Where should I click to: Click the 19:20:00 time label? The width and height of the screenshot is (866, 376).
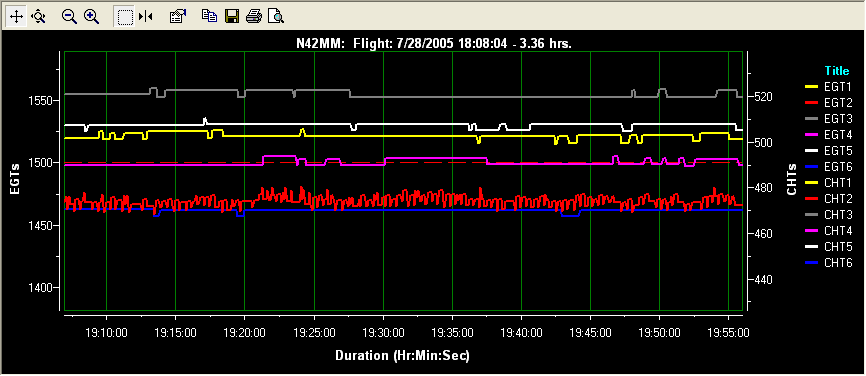[x=245, y=333]
